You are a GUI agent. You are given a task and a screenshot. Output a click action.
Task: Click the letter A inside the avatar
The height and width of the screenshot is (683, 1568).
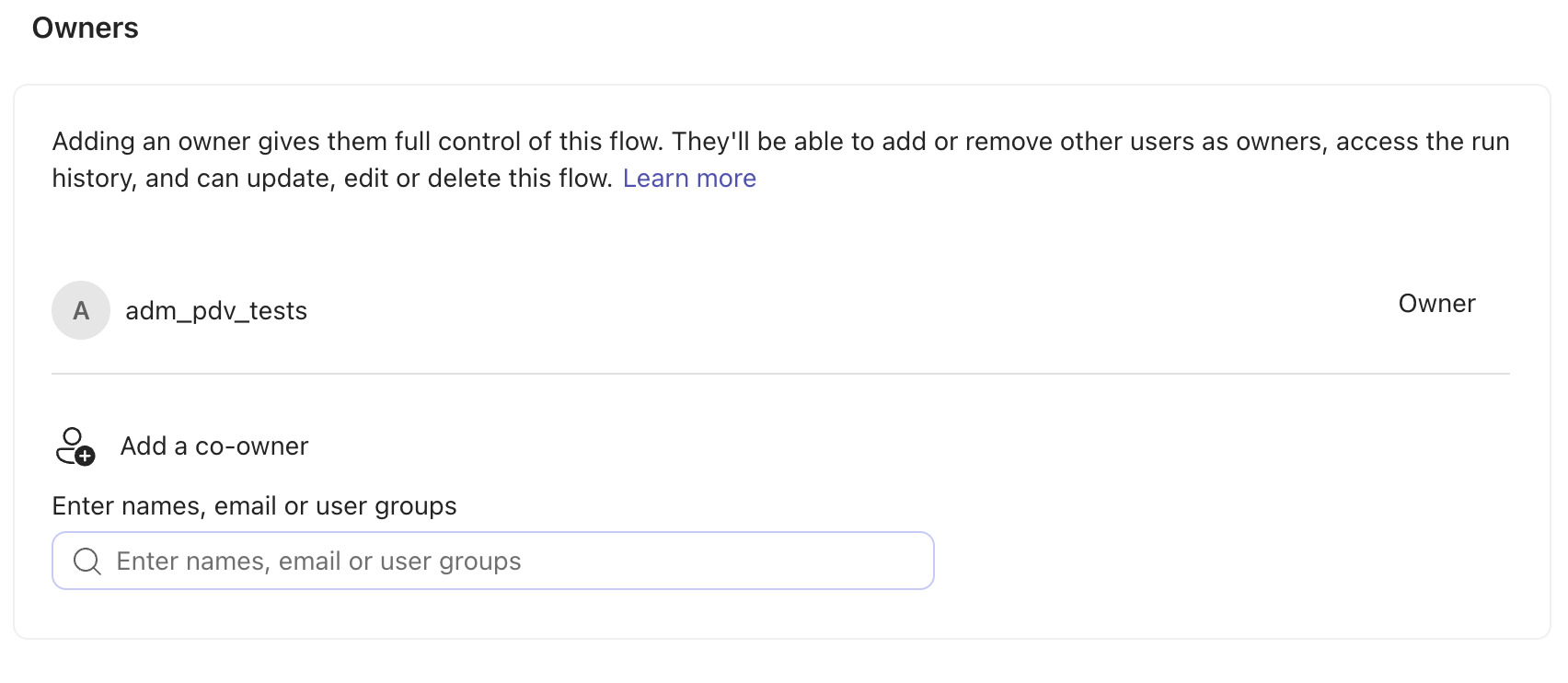tap(81, 311)
